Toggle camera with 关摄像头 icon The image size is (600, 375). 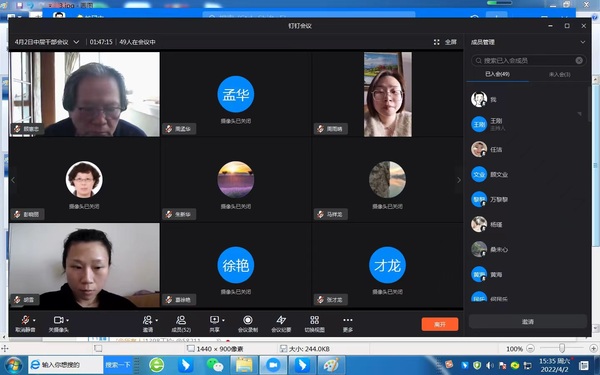click(x=59, y=320)
